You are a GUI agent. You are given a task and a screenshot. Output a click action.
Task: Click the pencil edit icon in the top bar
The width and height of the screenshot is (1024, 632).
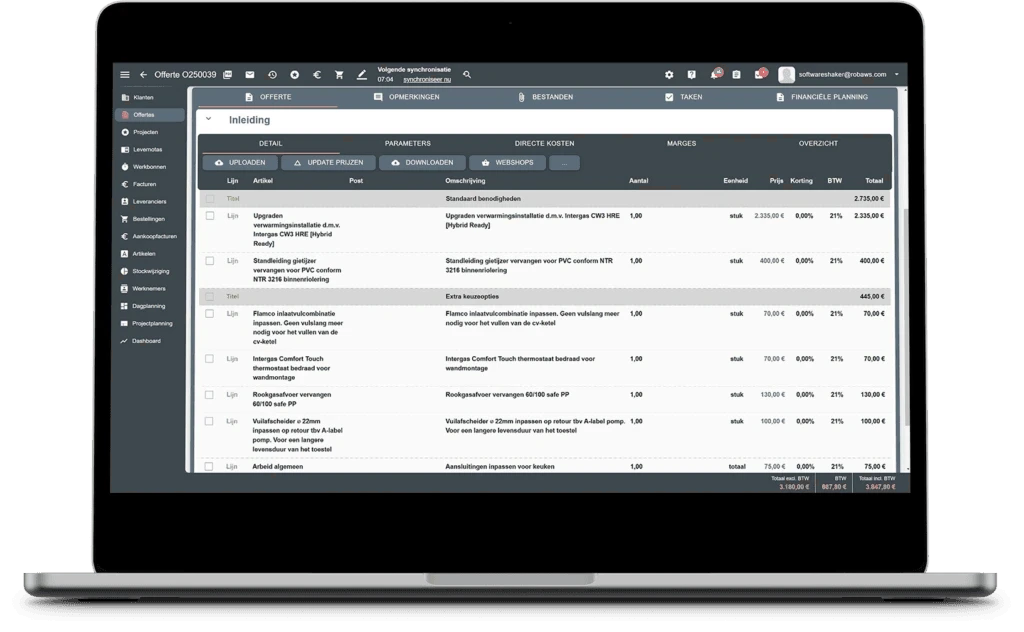click(x=362, y=75)
